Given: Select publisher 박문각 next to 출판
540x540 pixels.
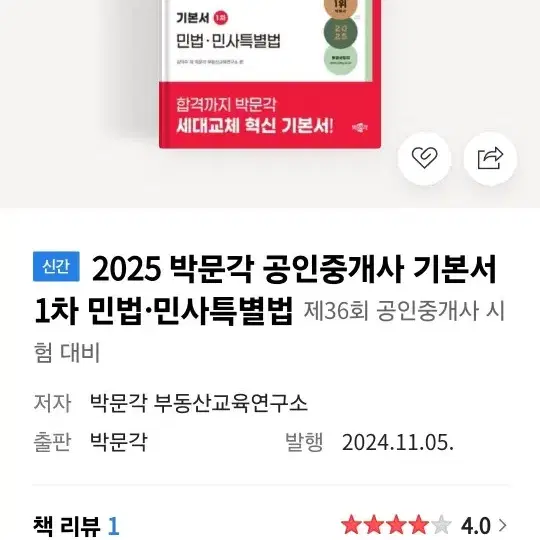Looking at the screenshot, I should tap(118, 442).
